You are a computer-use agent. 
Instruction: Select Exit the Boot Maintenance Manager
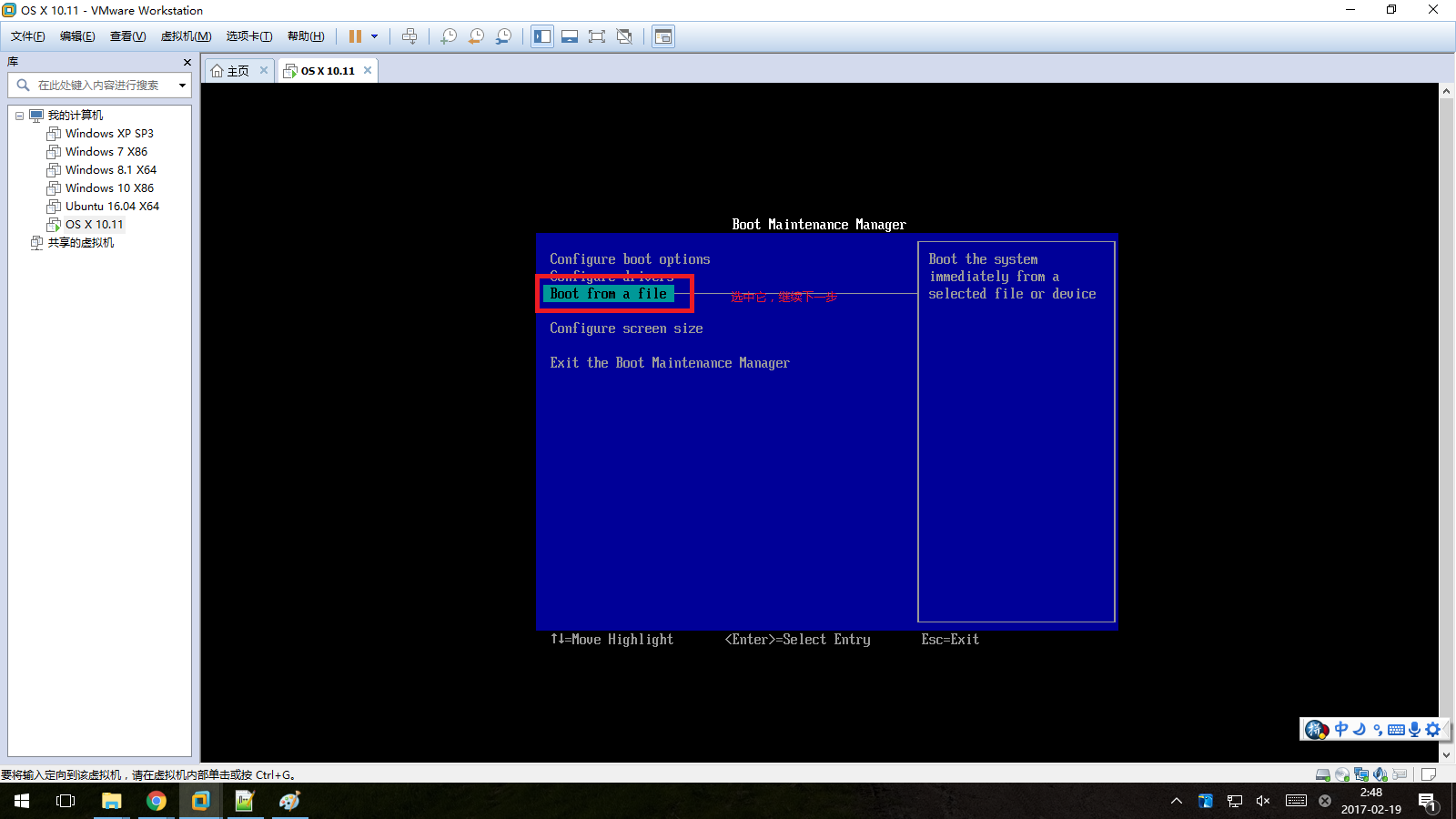coord(669,362)
